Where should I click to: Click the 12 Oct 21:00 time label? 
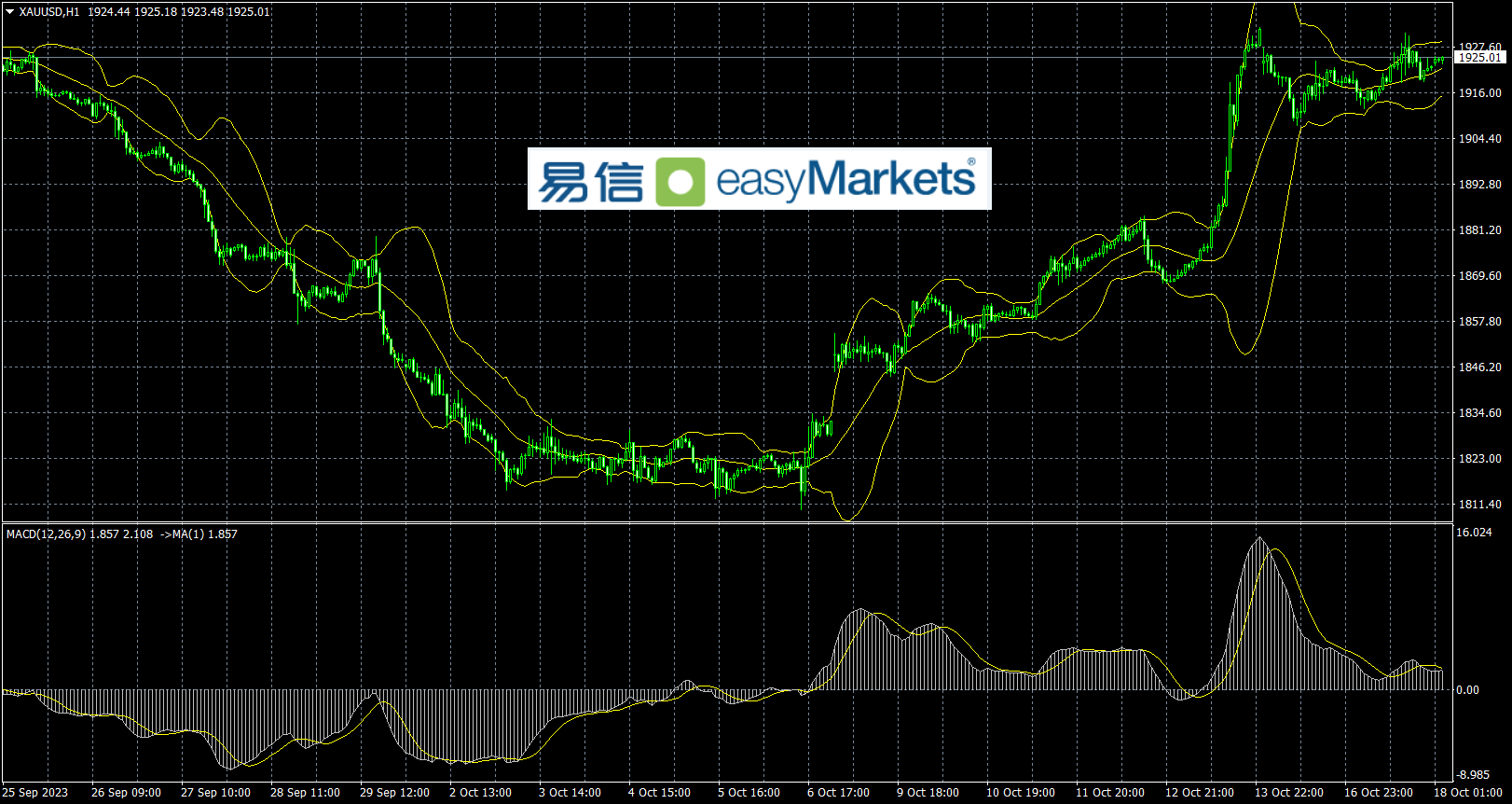pyautogui.click(x=1200, y=793)
